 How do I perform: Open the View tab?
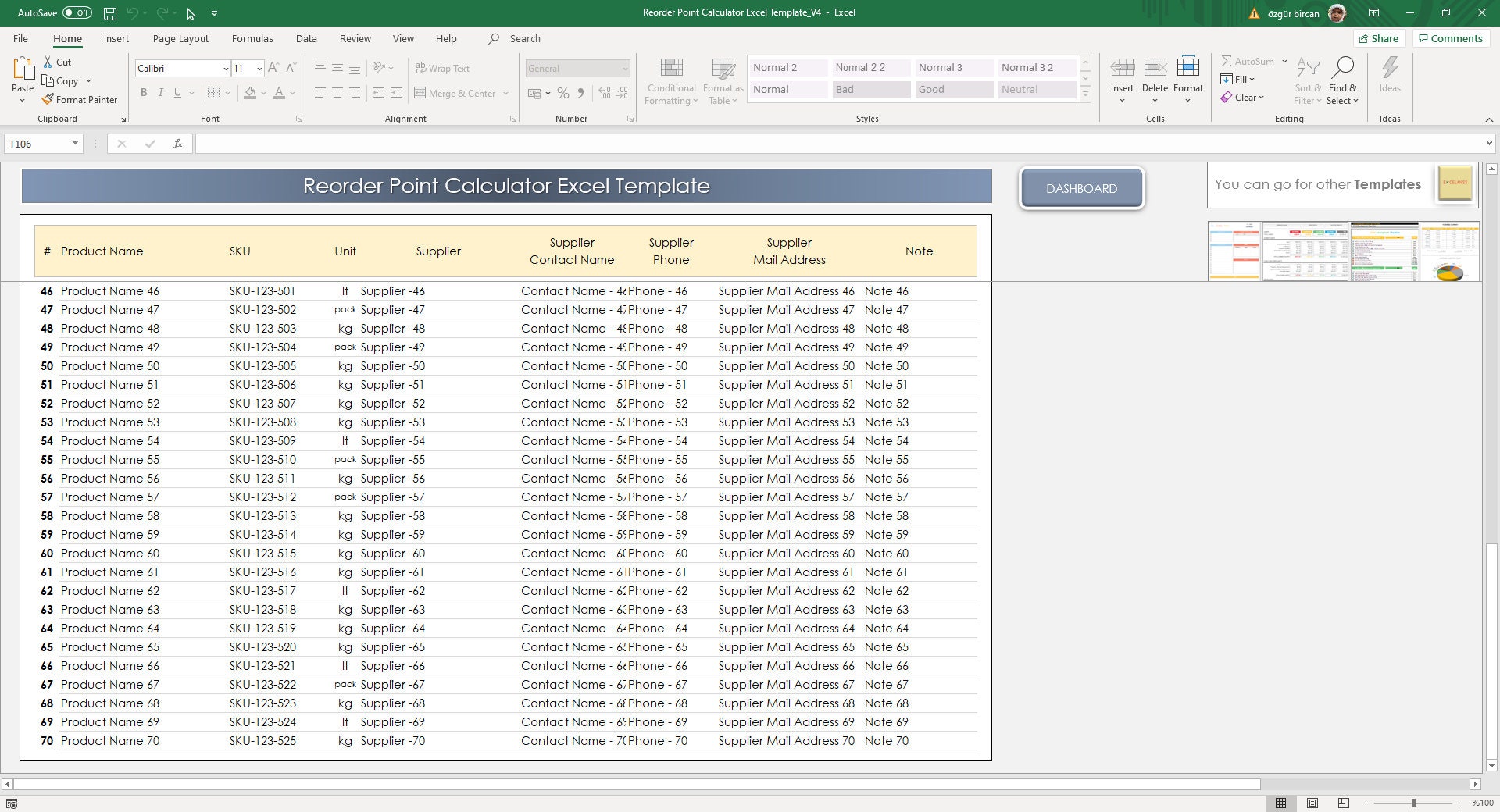403,38
